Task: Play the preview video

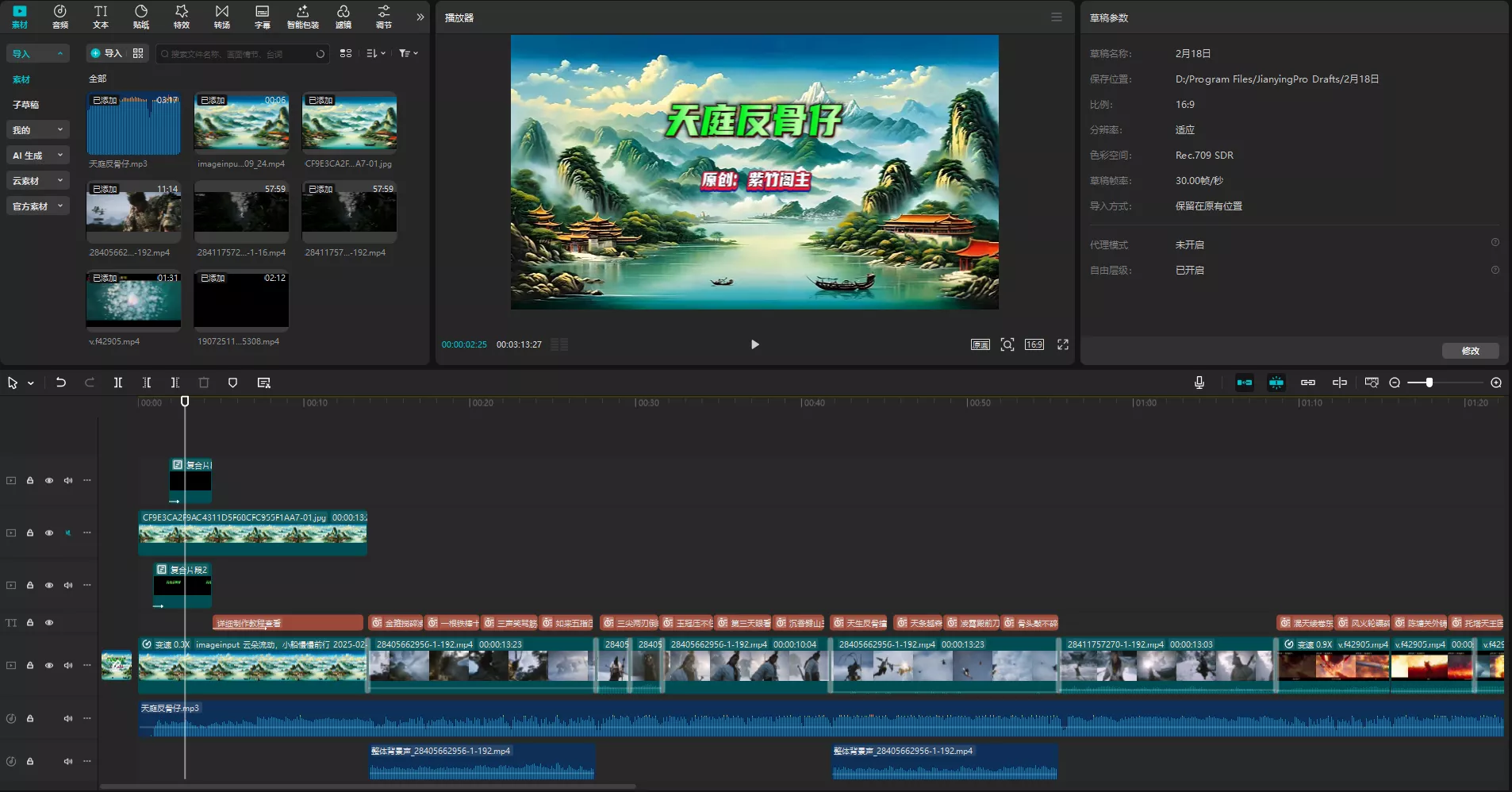Action: coord(755,344)
